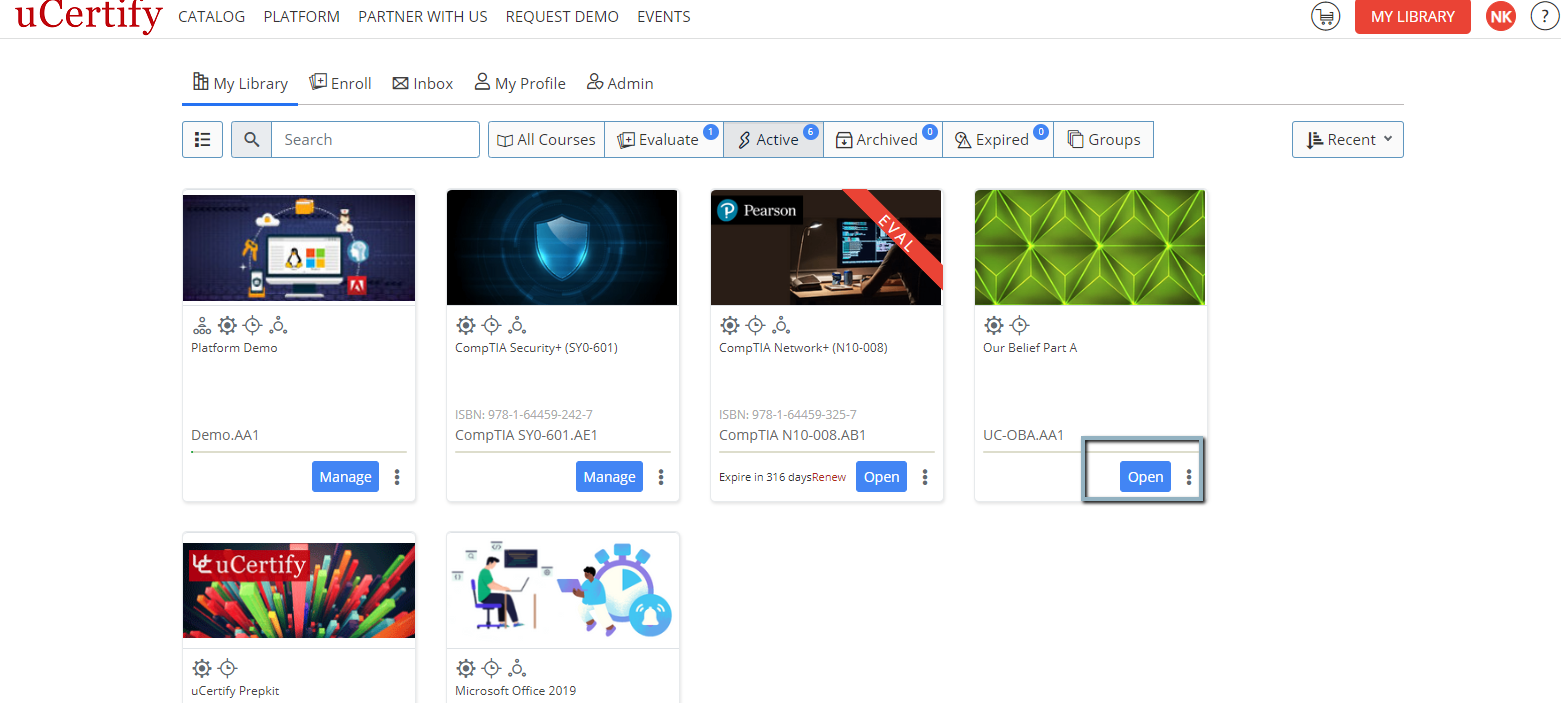Go home via uCertify logo

tap(88, 17)
